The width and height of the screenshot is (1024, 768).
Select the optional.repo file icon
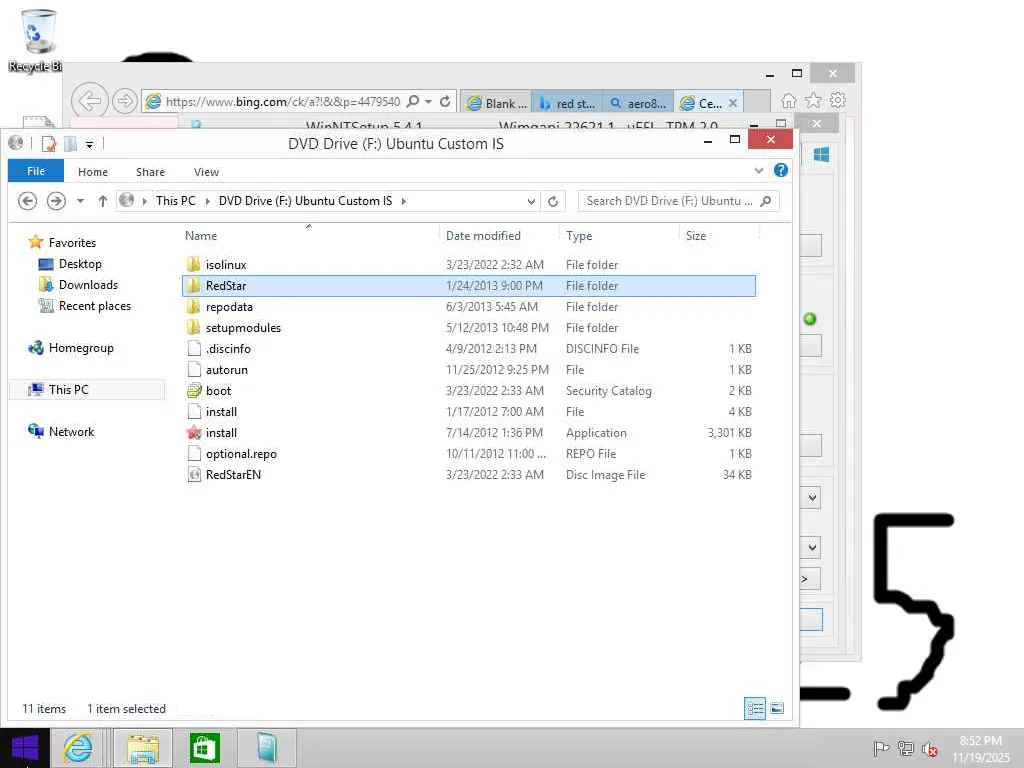(x=194, y=453)
